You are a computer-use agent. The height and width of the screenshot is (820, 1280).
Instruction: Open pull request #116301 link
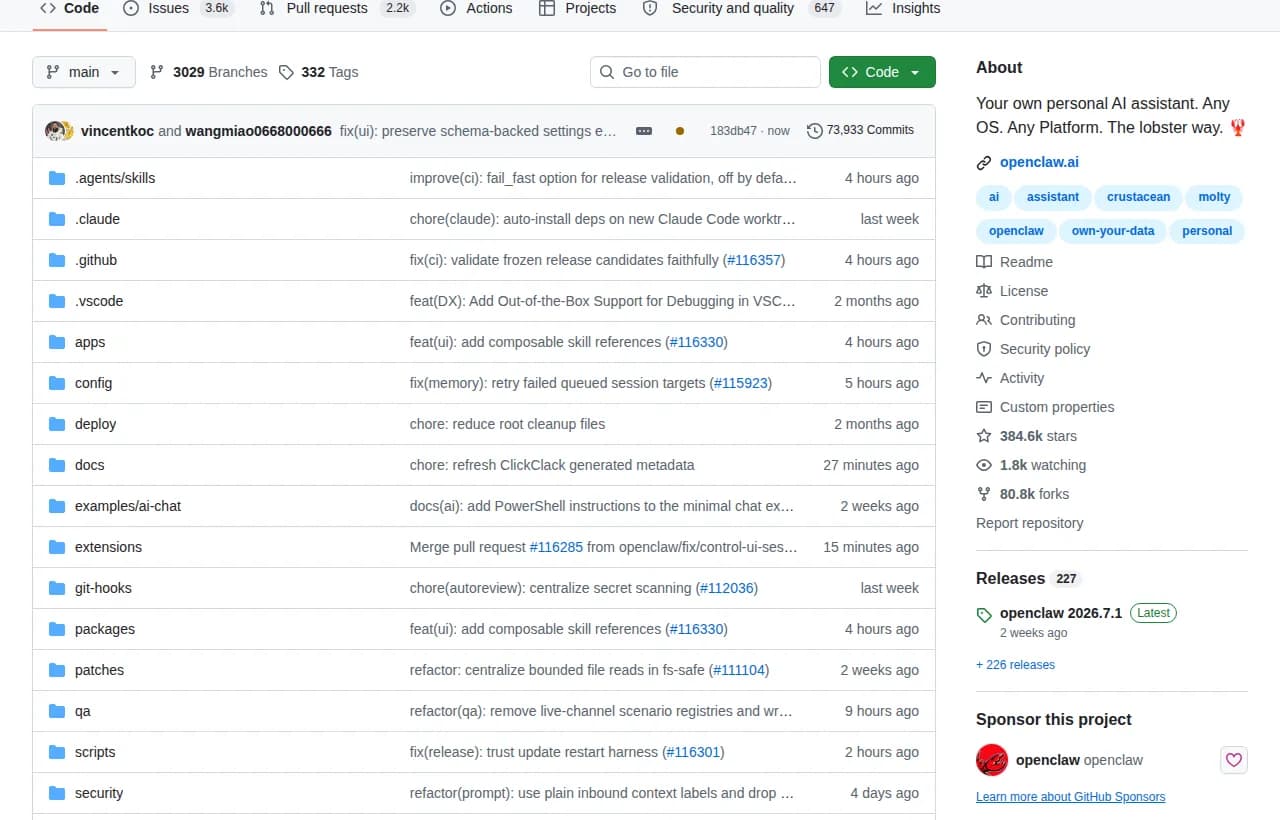693,752
